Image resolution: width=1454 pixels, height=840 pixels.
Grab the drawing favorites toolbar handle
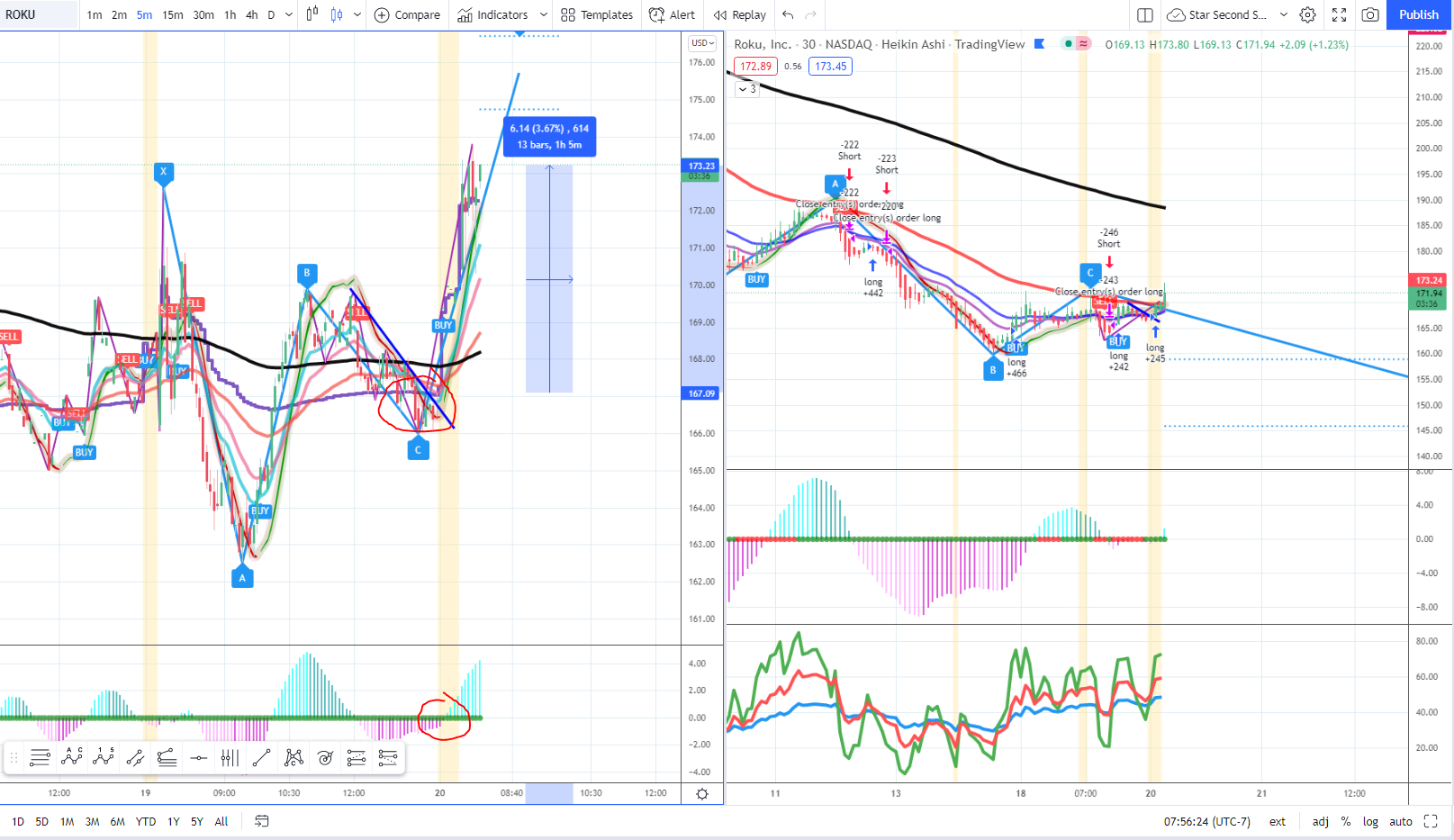[x=14, y=758]
